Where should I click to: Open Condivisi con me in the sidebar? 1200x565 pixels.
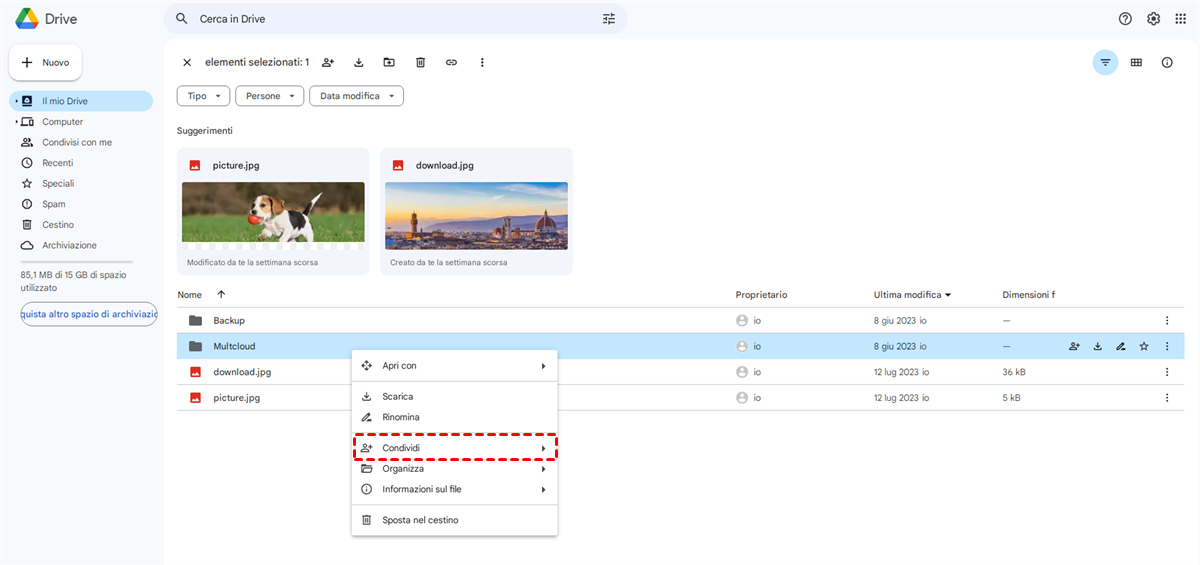(77, 142)
